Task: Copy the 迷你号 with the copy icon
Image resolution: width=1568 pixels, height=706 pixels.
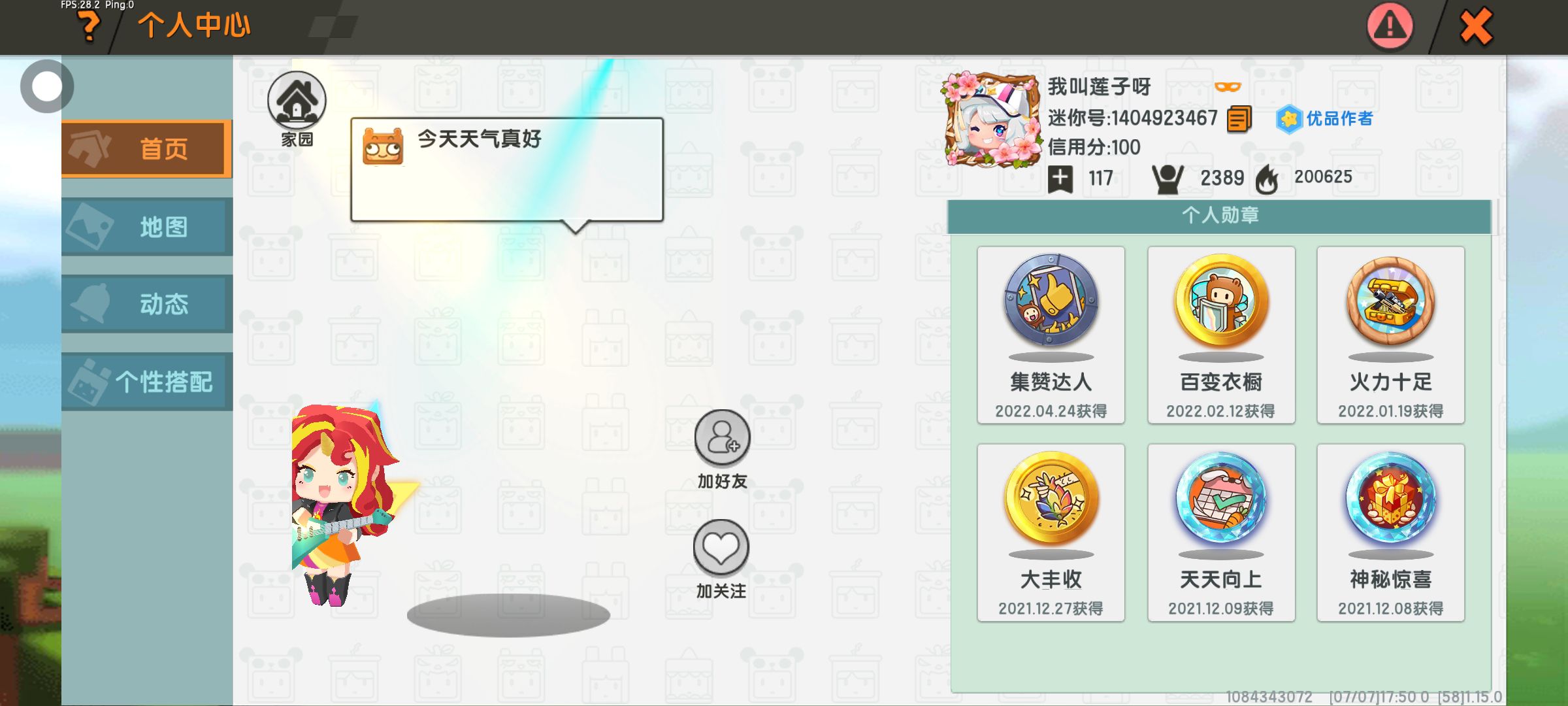Action: click(x=1239, y=119)
